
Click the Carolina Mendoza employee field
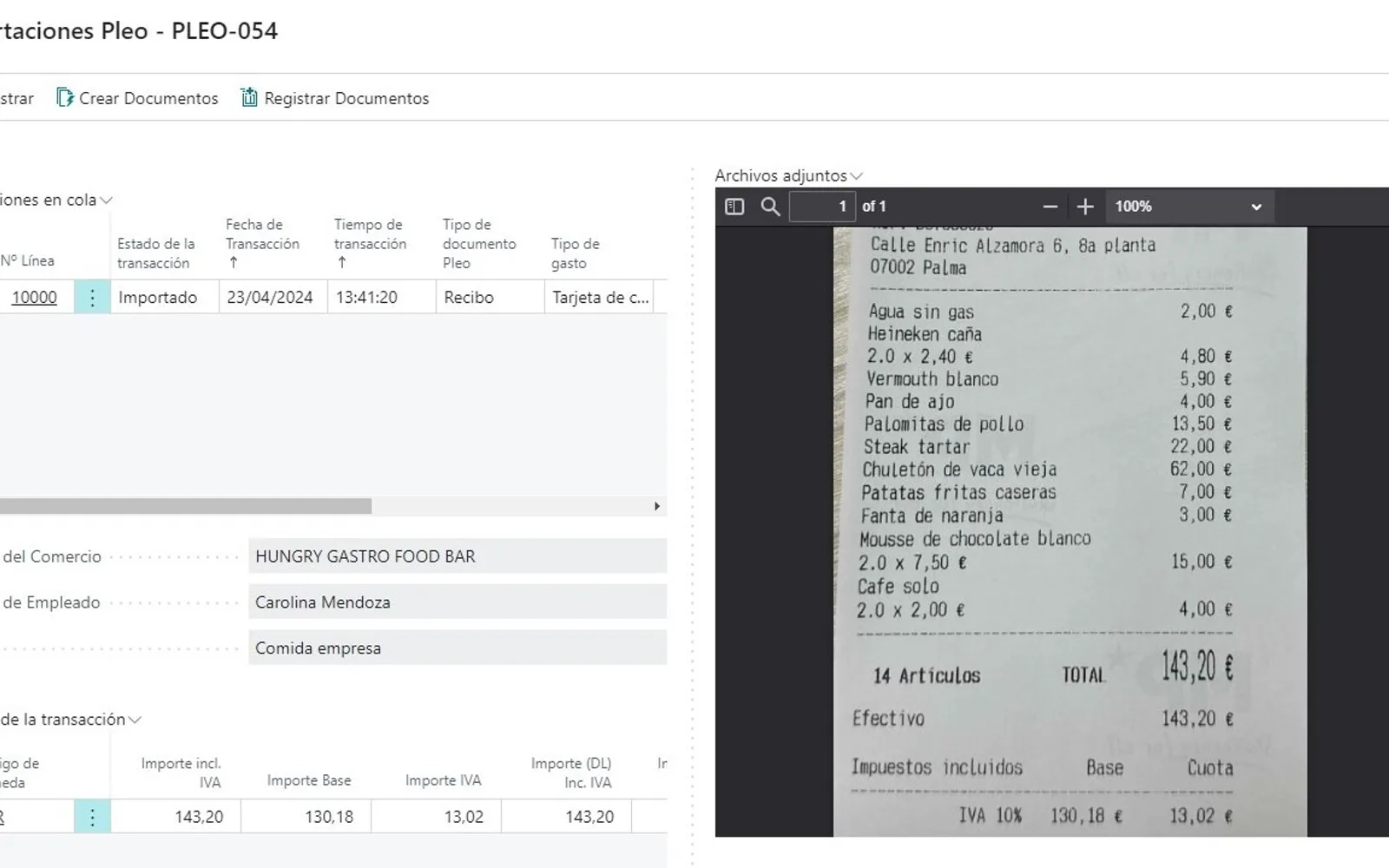point(458,602)
